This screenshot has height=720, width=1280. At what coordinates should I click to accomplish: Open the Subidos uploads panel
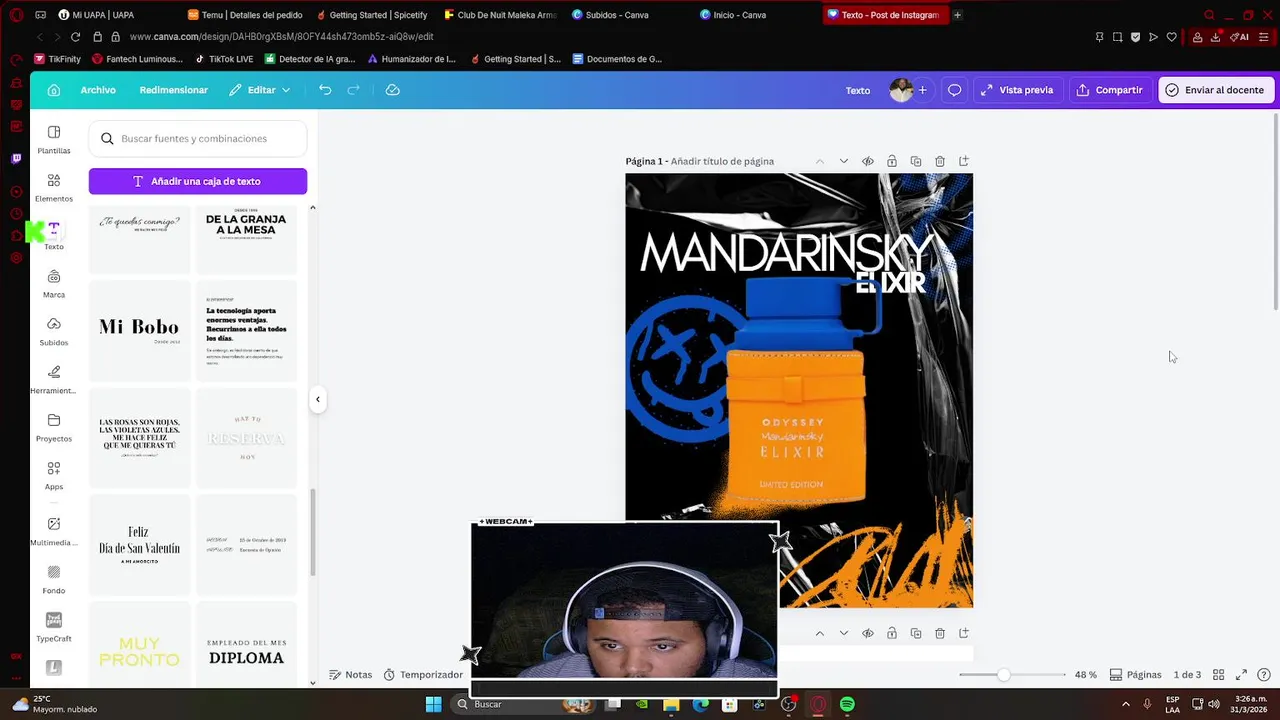click(x=54, y=331)
